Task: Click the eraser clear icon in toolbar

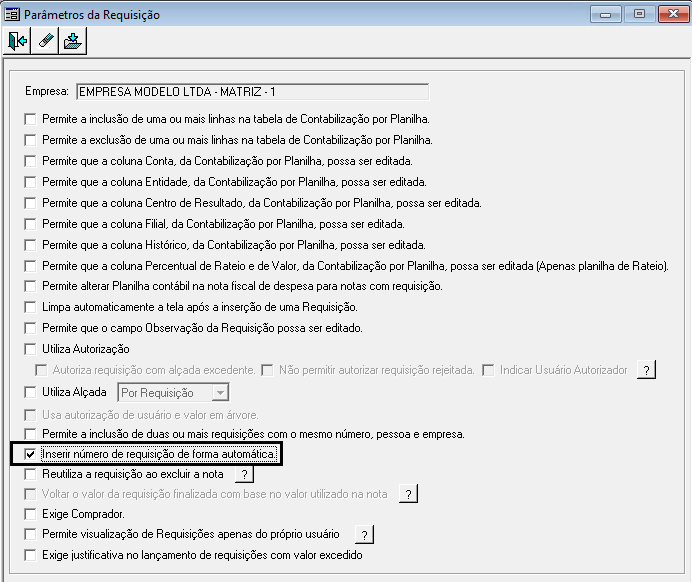Action: coord(45,41)
